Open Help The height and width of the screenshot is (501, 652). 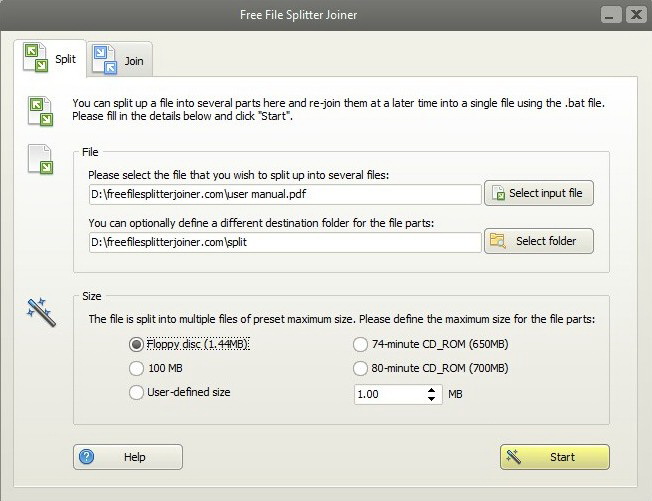coord(128,457)
